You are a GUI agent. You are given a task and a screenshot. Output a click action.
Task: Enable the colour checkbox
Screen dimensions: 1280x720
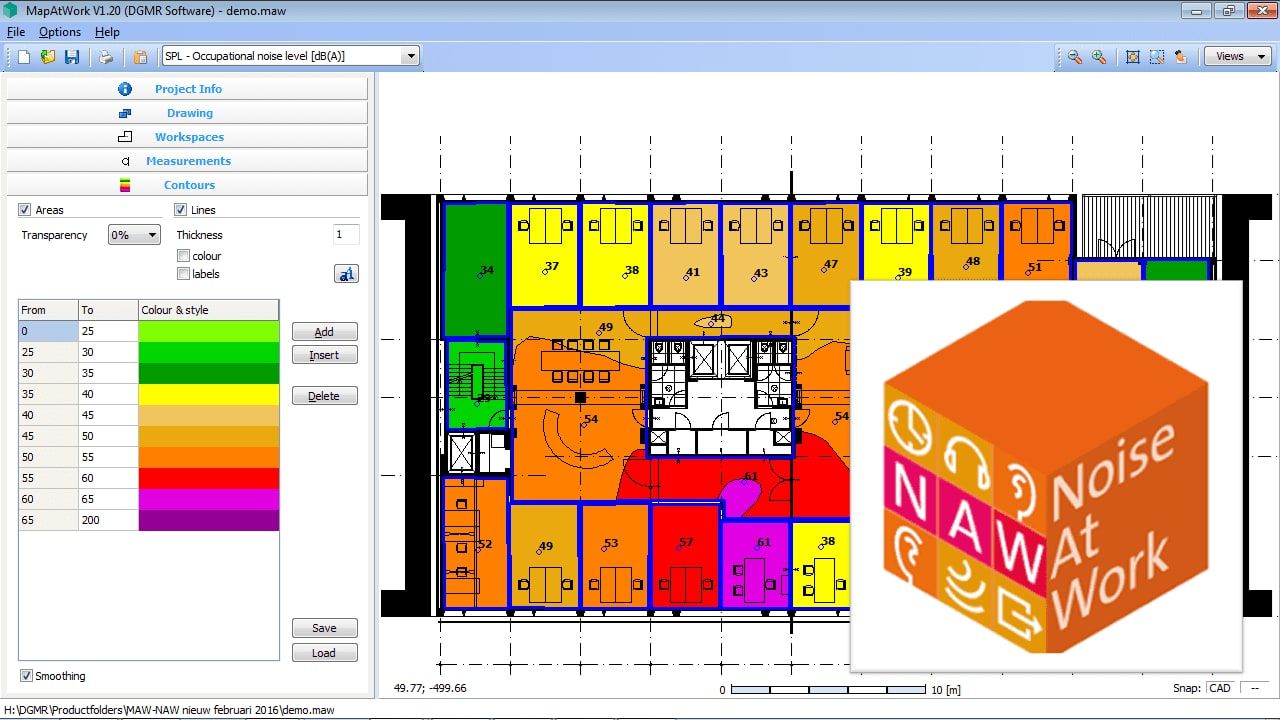pos(183,256)
